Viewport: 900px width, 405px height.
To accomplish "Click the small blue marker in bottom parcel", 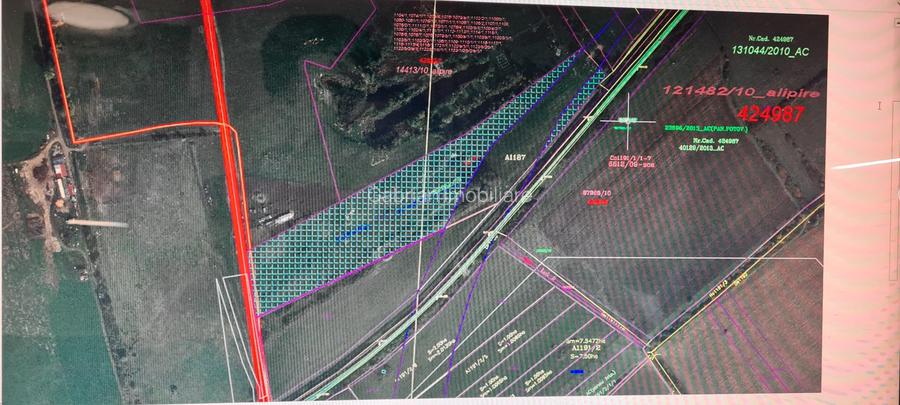I will click(x=579, y=372).
